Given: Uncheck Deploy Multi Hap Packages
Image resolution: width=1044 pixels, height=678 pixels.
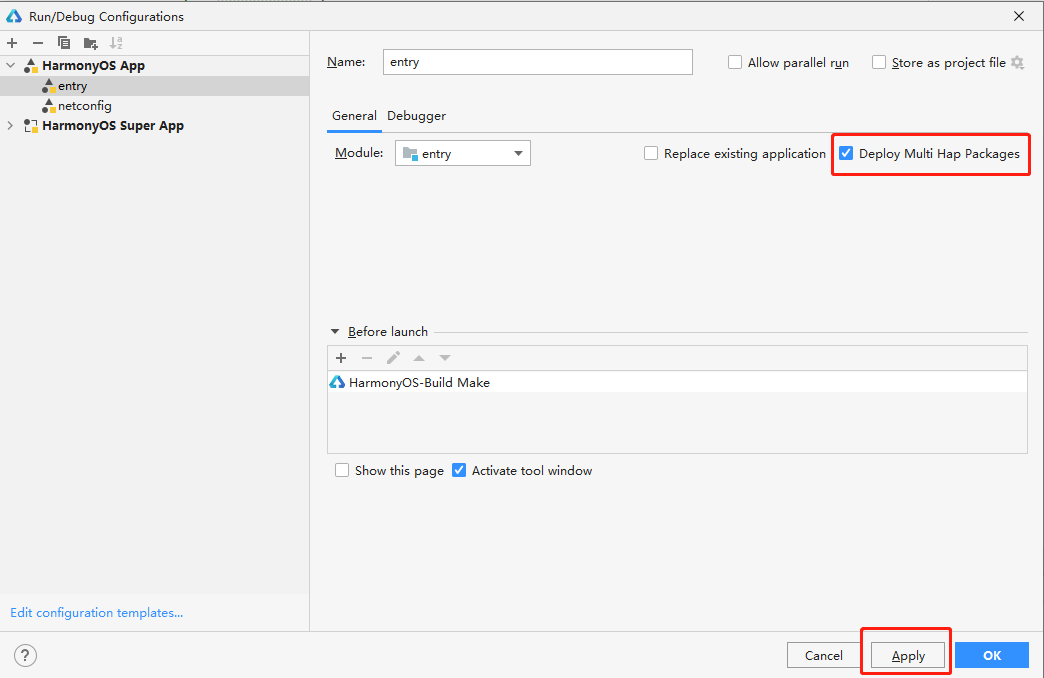Looking at the screenshot, I should tap(846, 154).
